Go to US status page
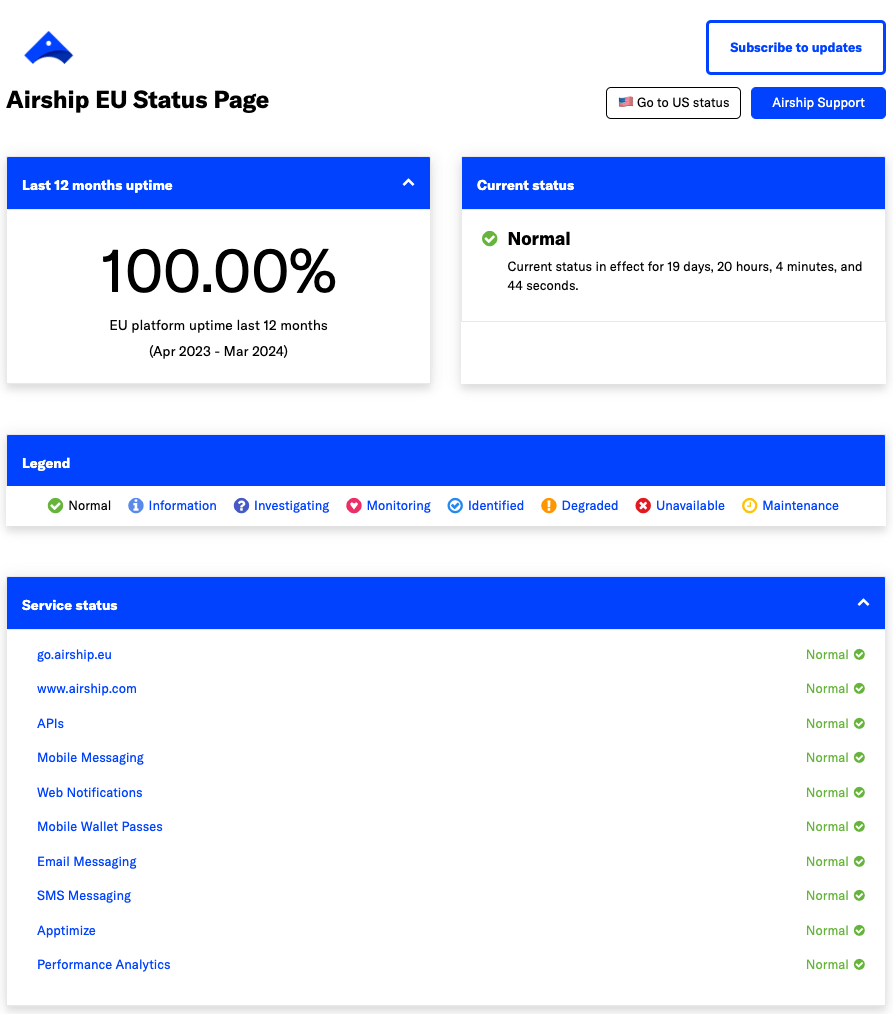Screen dimensions: 893x1014 (673, 103)
